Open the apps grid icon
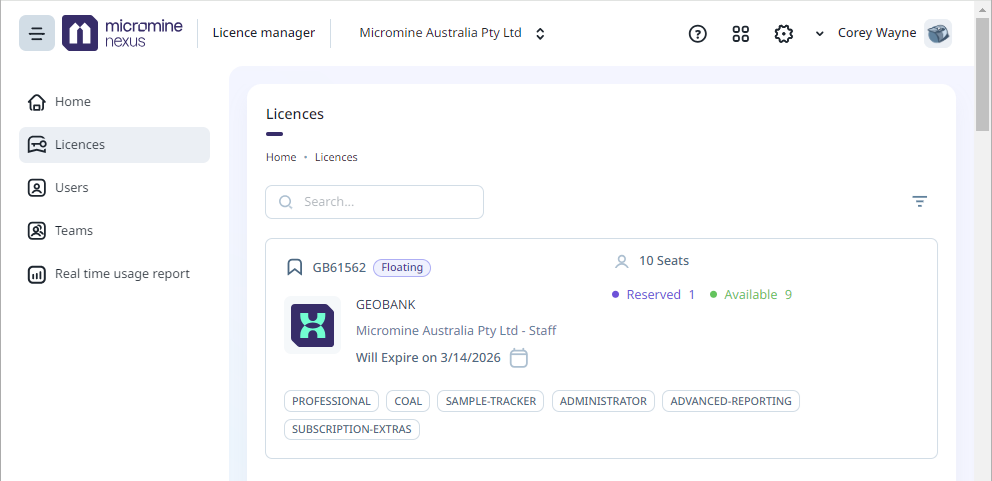This screenshot has height=481, width=992. click(x=740, y=34)
